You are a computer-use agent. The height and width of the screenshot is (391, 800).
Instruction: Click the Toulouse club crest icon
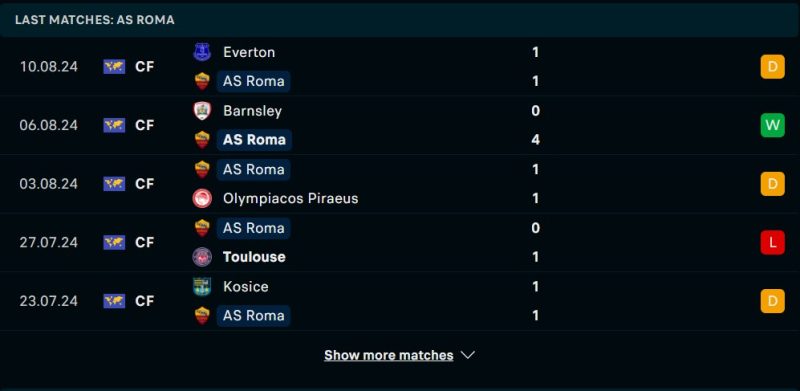pyautogui.click(x=202, y=257)
